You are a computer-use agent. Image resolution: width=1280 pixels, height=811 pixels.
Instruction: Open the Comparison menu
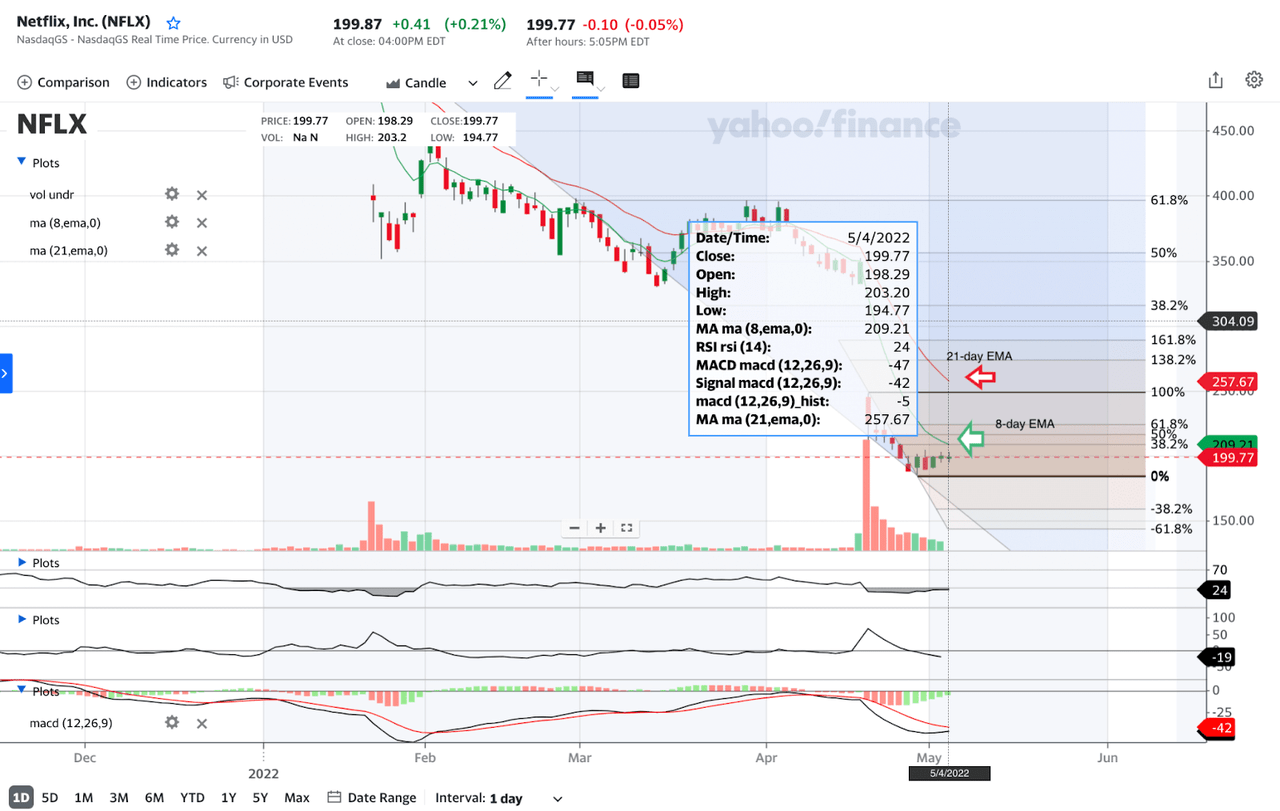(x=63, y=82)
